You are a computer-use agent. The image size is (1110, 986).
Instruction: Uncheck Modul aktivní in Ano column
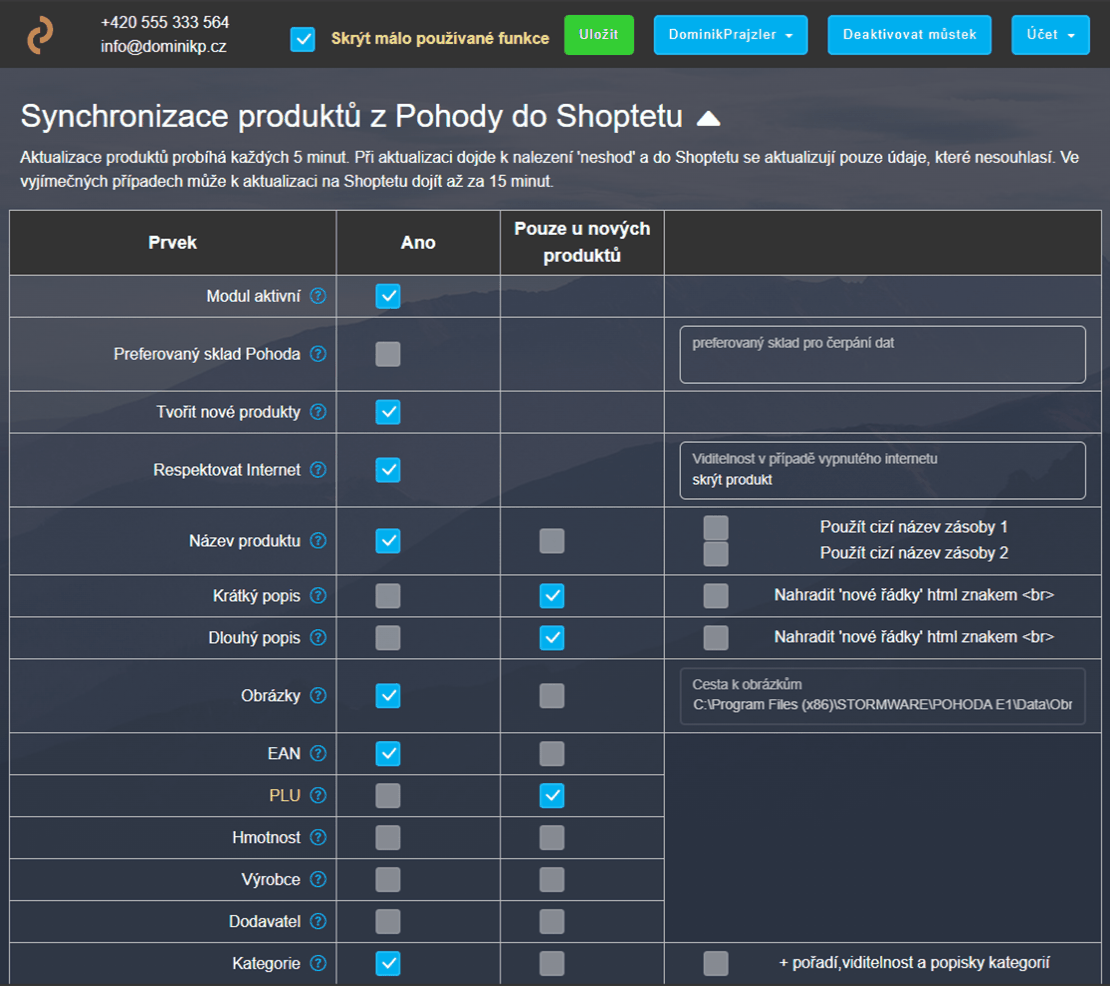pyautogui.click(x=388, y=296)
